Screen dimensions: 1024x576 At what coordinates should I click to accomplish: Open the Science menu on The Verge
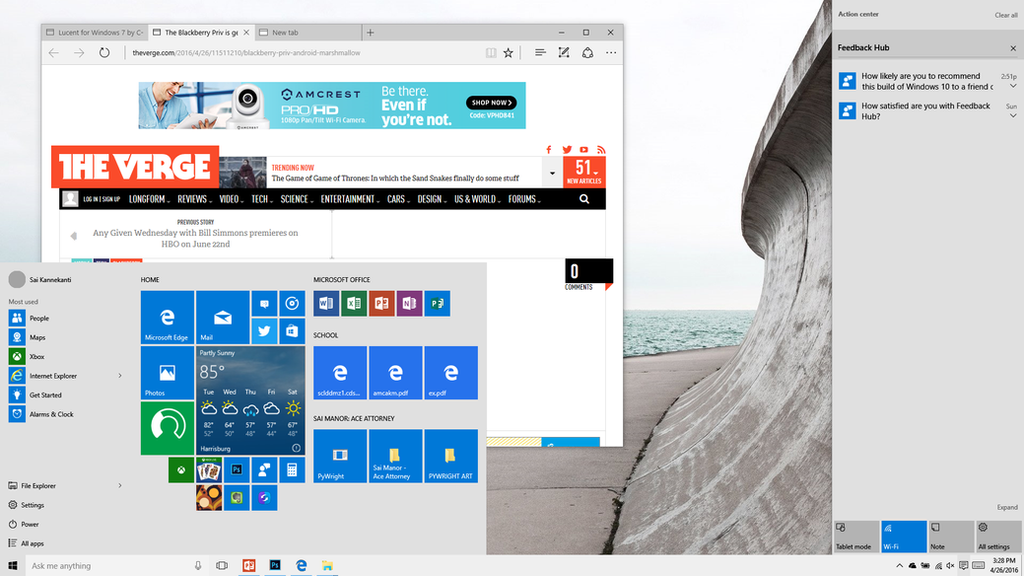296,199
